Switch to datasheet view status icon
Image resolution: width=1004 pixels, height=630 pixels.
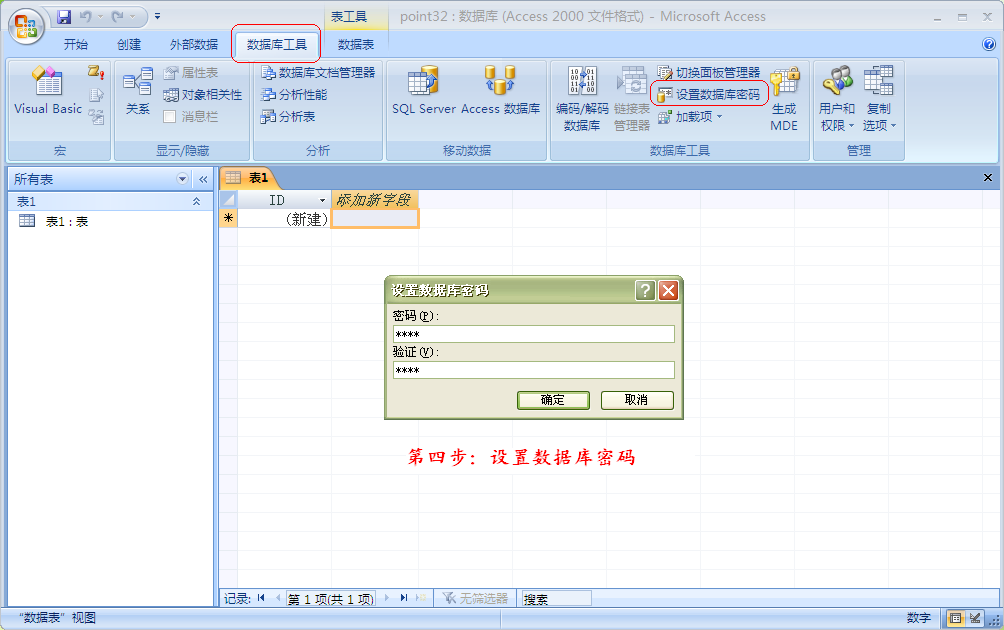pyautogui.click(x=955, y=618)
